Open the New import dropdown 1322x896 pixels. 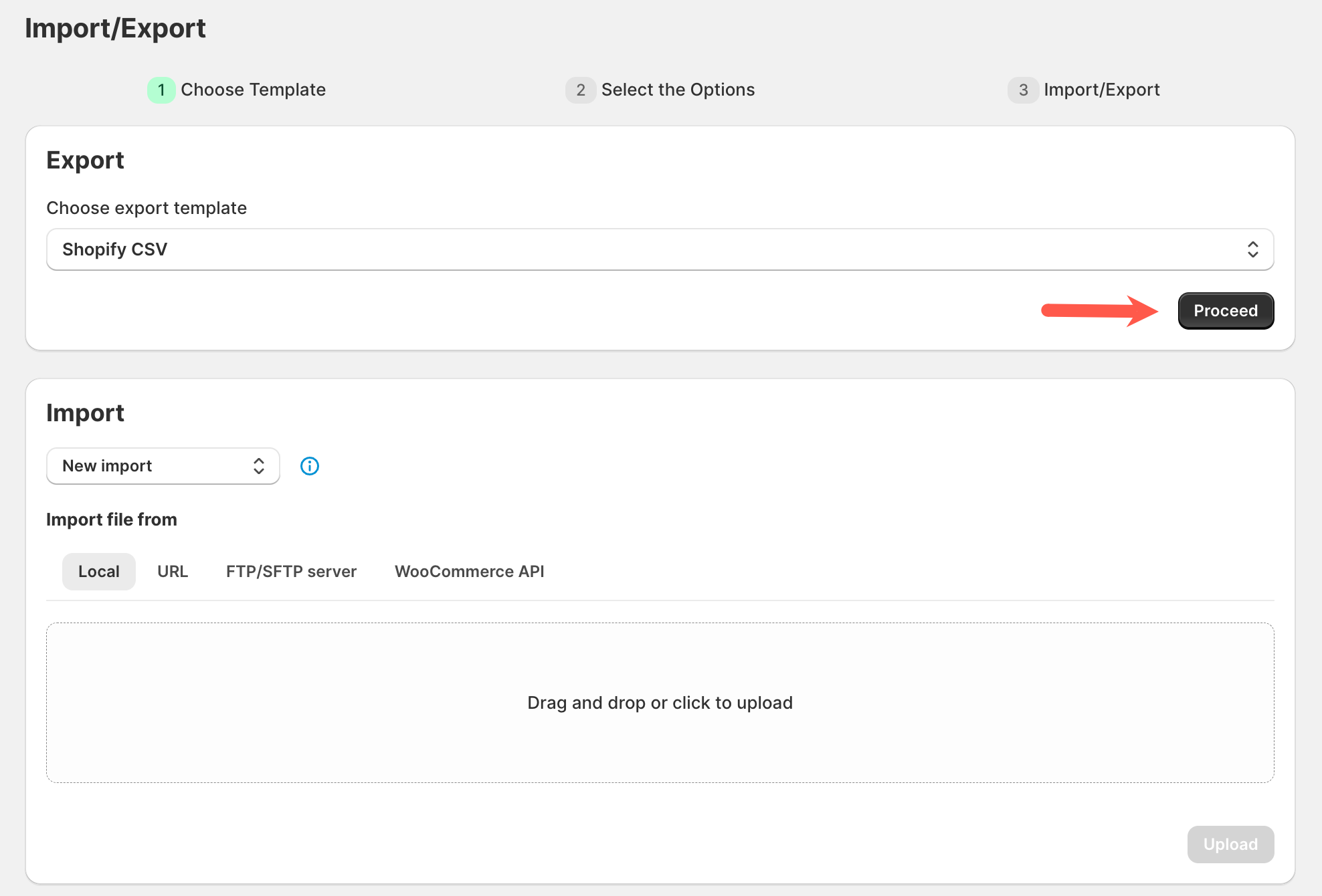[163, 466]
